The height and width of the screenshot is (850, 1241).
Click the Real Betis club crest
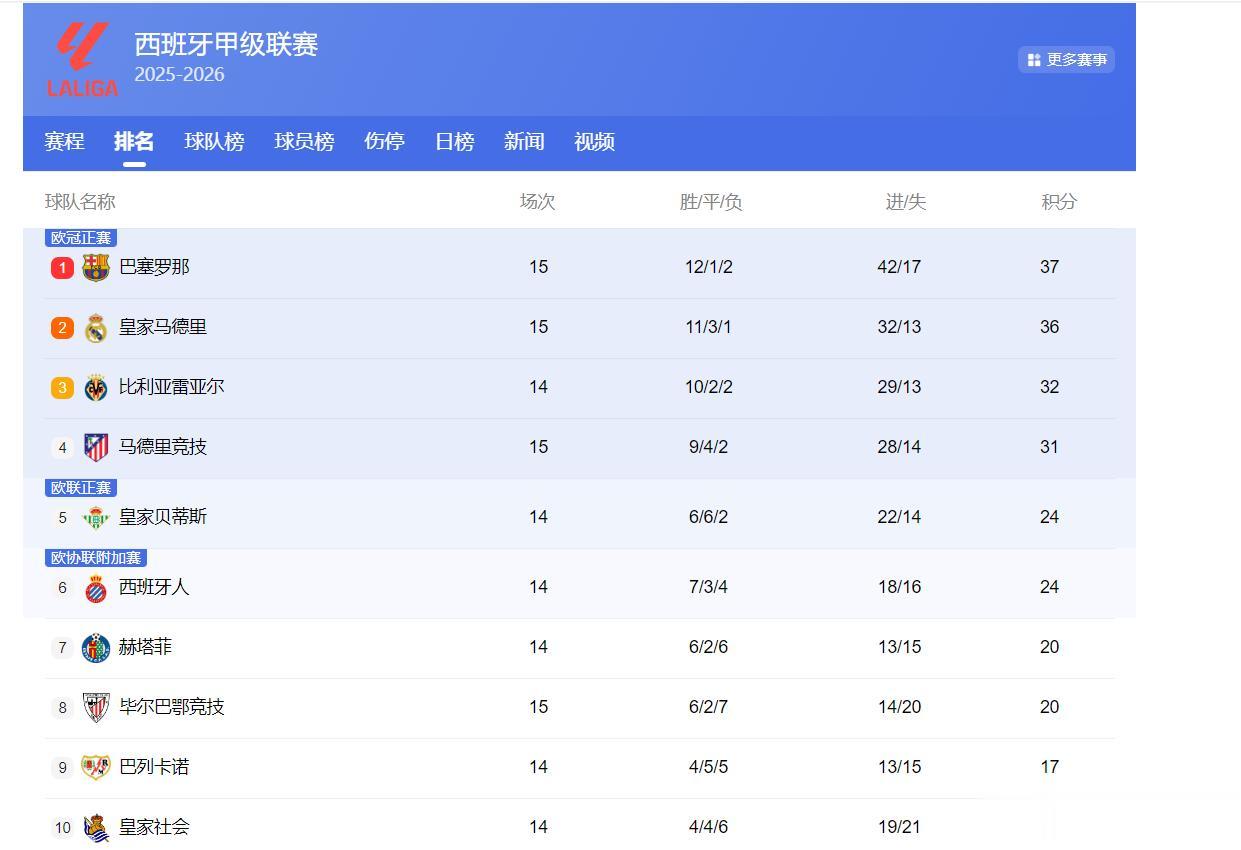point(96,517)
